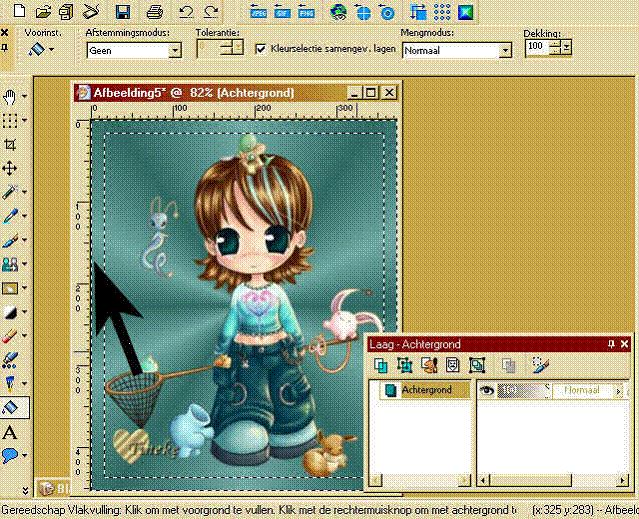
Task: Open a file using the folder icon
Action: click(x=43, y=11)
